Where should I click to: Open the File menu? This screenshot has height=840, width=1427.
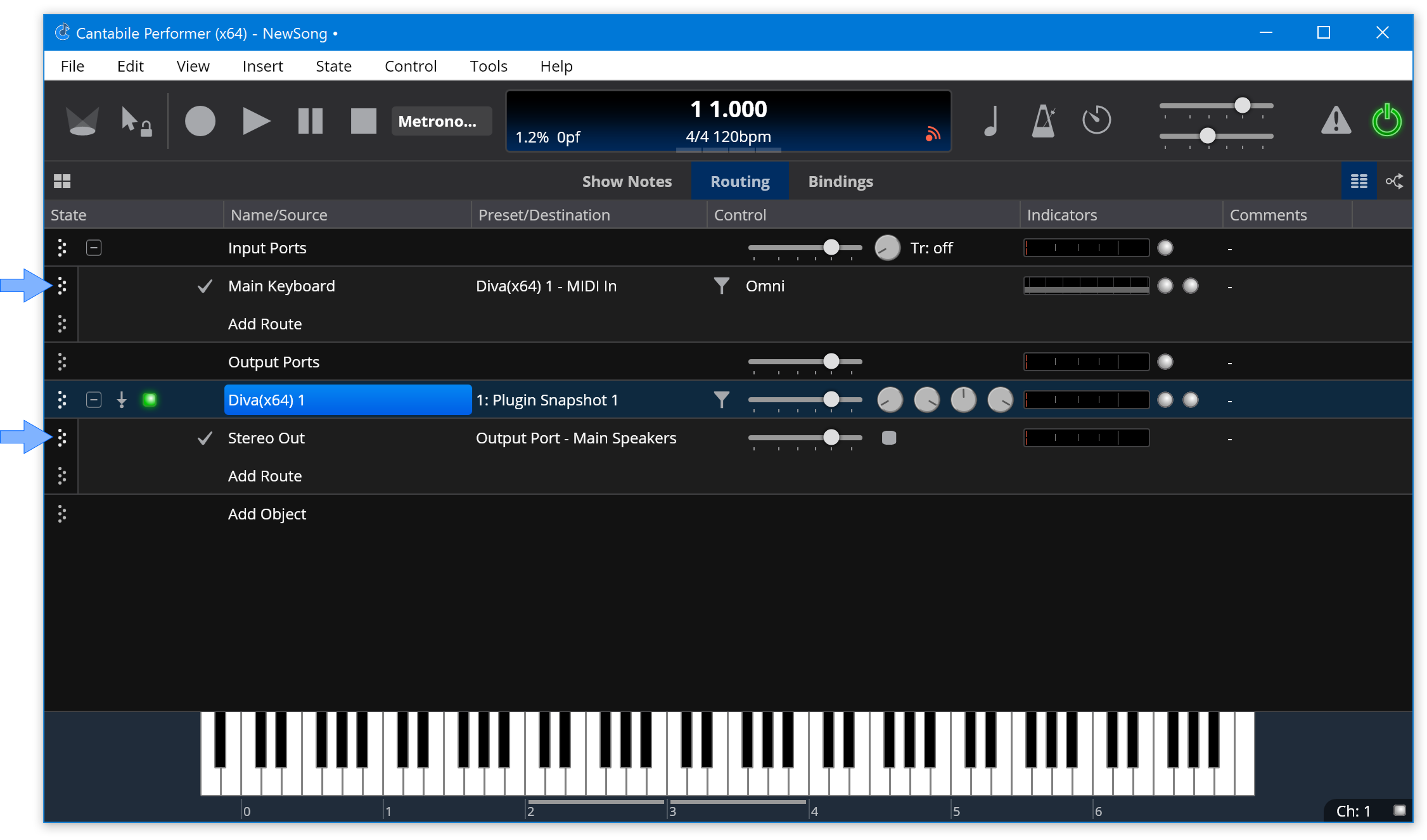coord(72,66)
